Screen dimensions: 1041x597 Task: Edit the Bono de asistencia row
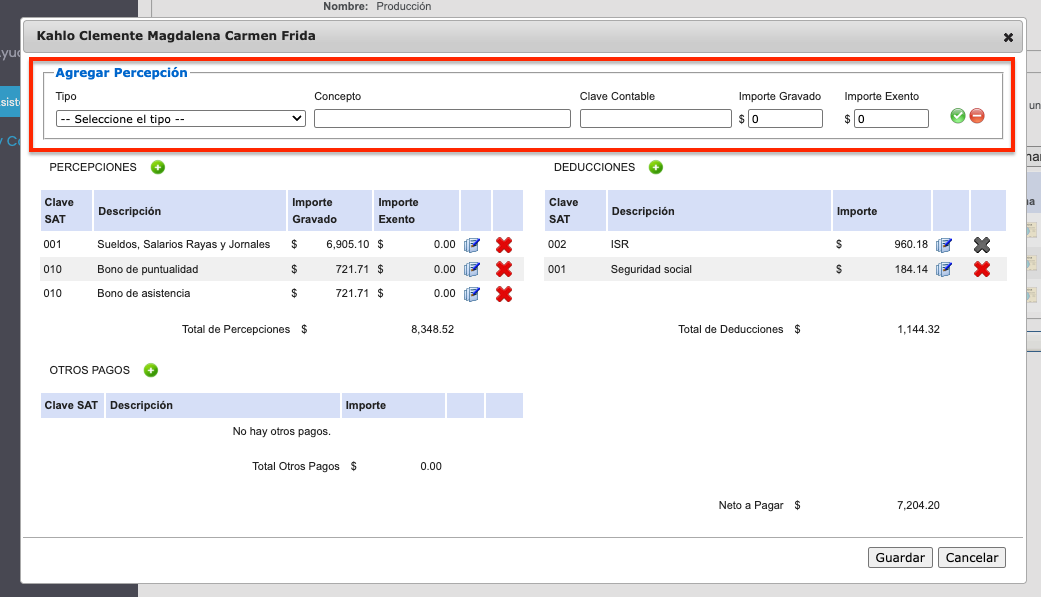[472, 294]
